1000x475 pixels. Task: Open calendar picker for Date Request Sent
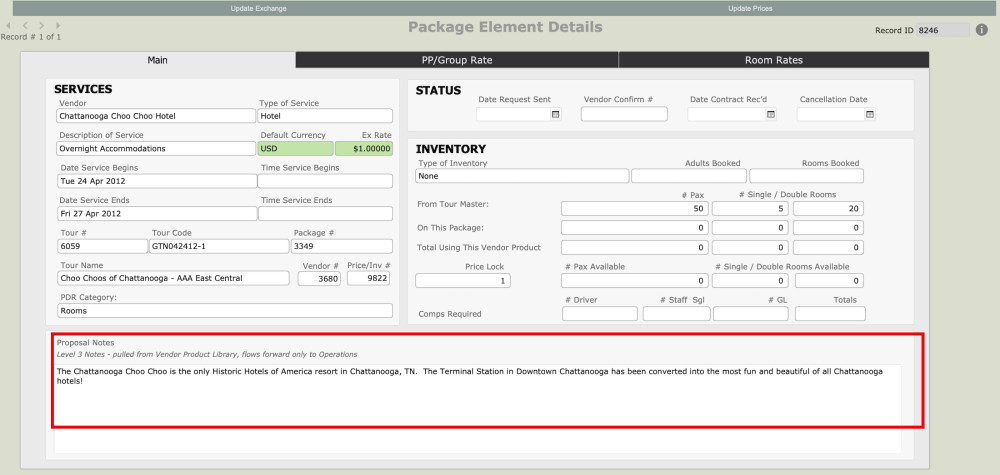click(555, 115)
